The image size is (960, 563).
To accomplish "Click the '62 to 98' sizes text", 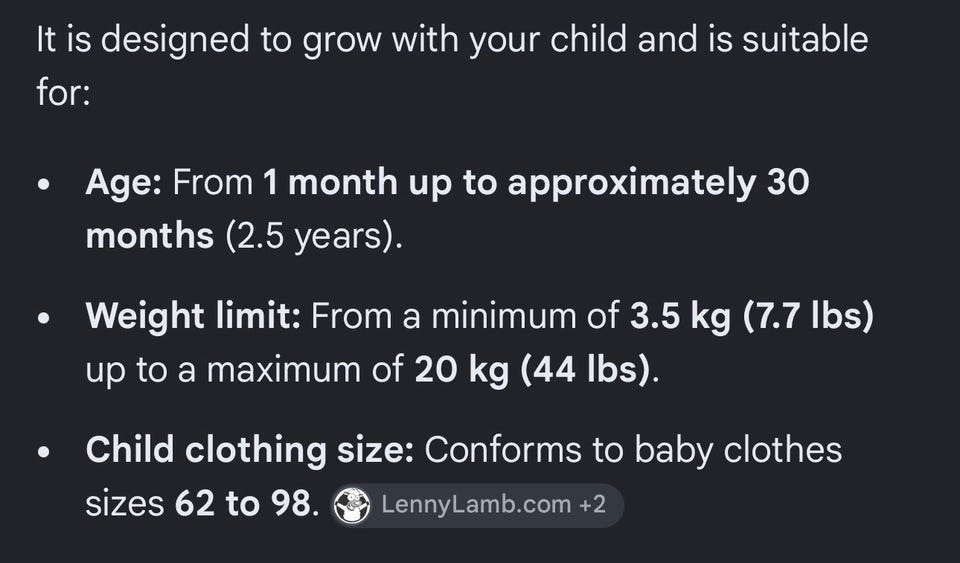I will 244,504.
